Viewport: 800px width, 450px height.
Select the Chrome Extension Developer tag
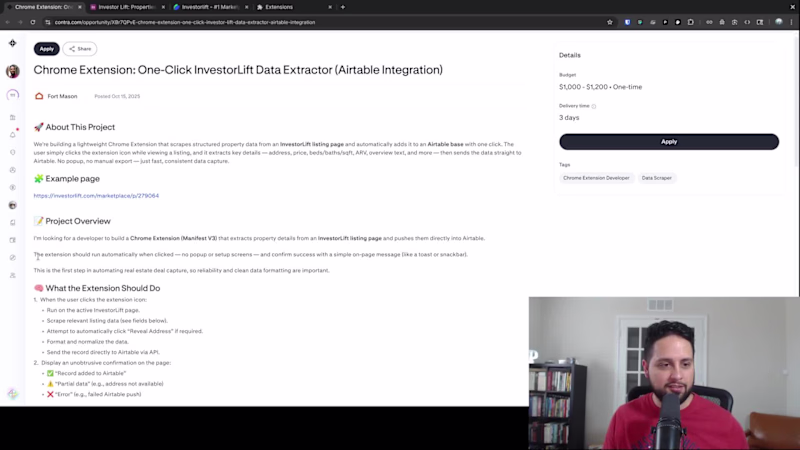pyautogui.click(x=596, y=178)
